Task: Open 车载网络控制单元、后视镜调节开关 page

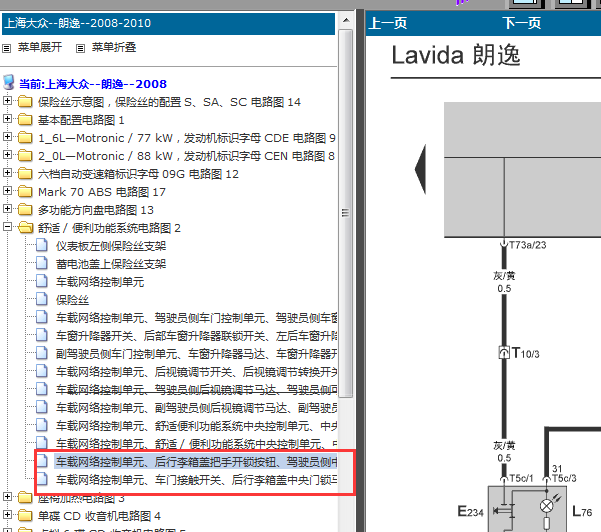Action: 197,372
